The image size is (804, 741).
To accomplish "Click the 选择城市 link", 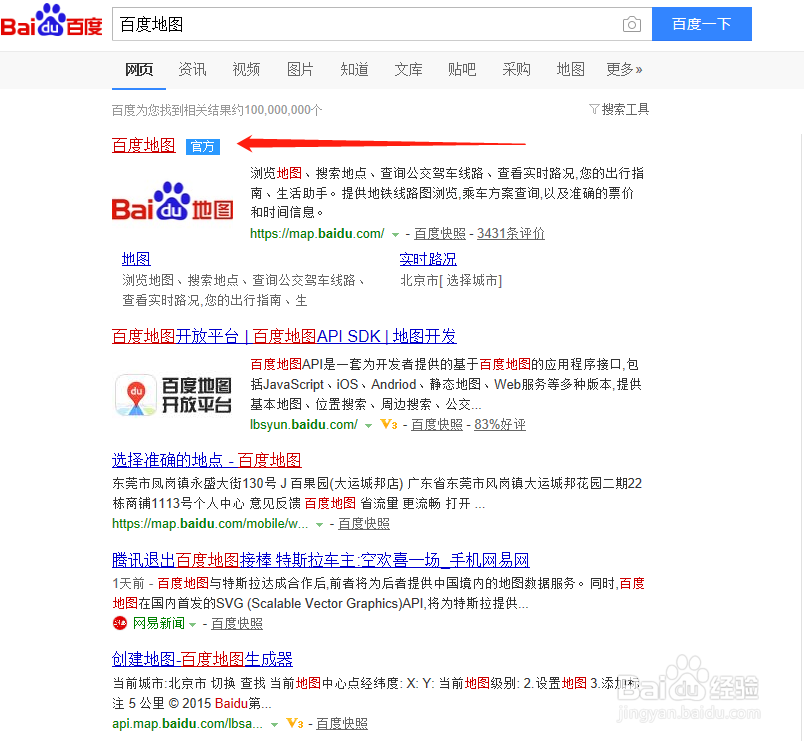I will pos(471,280).
